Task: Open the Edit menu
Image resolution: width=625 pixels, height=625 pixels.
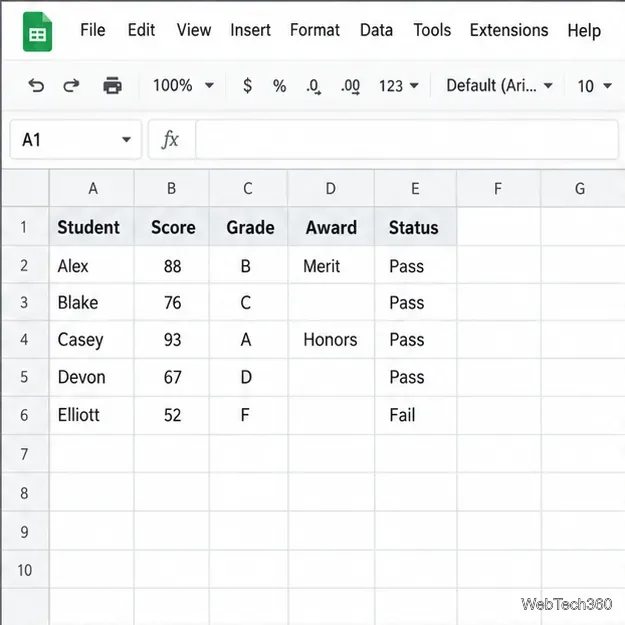Action: pos(141,30)
